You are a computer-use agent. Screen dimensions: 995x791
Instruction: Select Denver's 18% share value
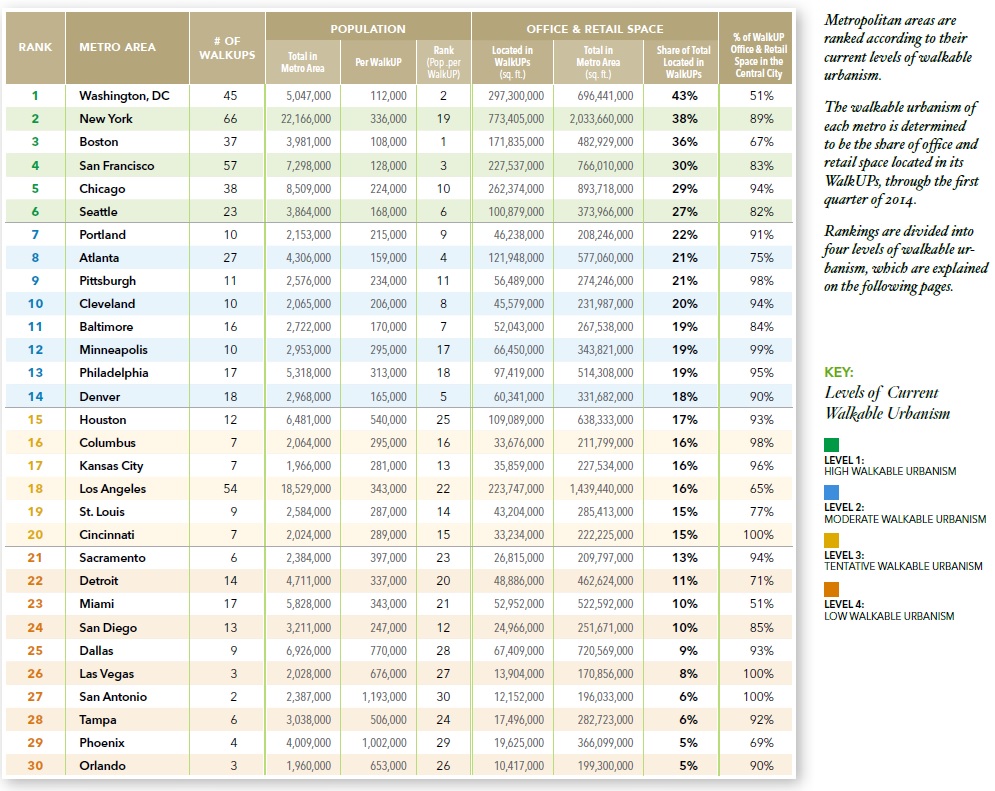pyautogui.click(x=685, y=396)
